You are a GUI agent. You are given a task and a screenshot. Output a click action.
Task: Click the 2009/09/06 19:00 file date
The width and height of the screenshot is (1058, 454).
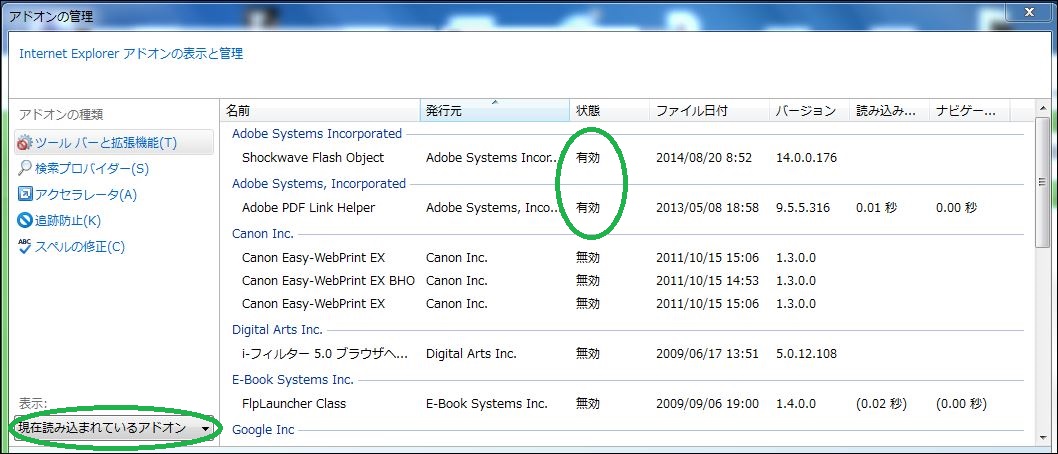coord(707,404)
